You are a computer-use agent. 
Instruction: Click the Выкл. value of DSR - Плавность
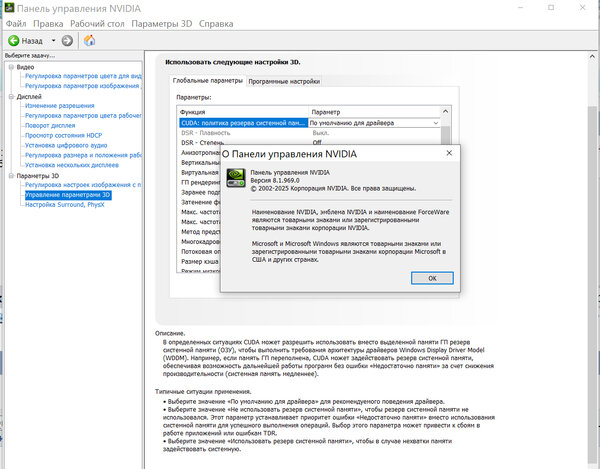(321, 133)
